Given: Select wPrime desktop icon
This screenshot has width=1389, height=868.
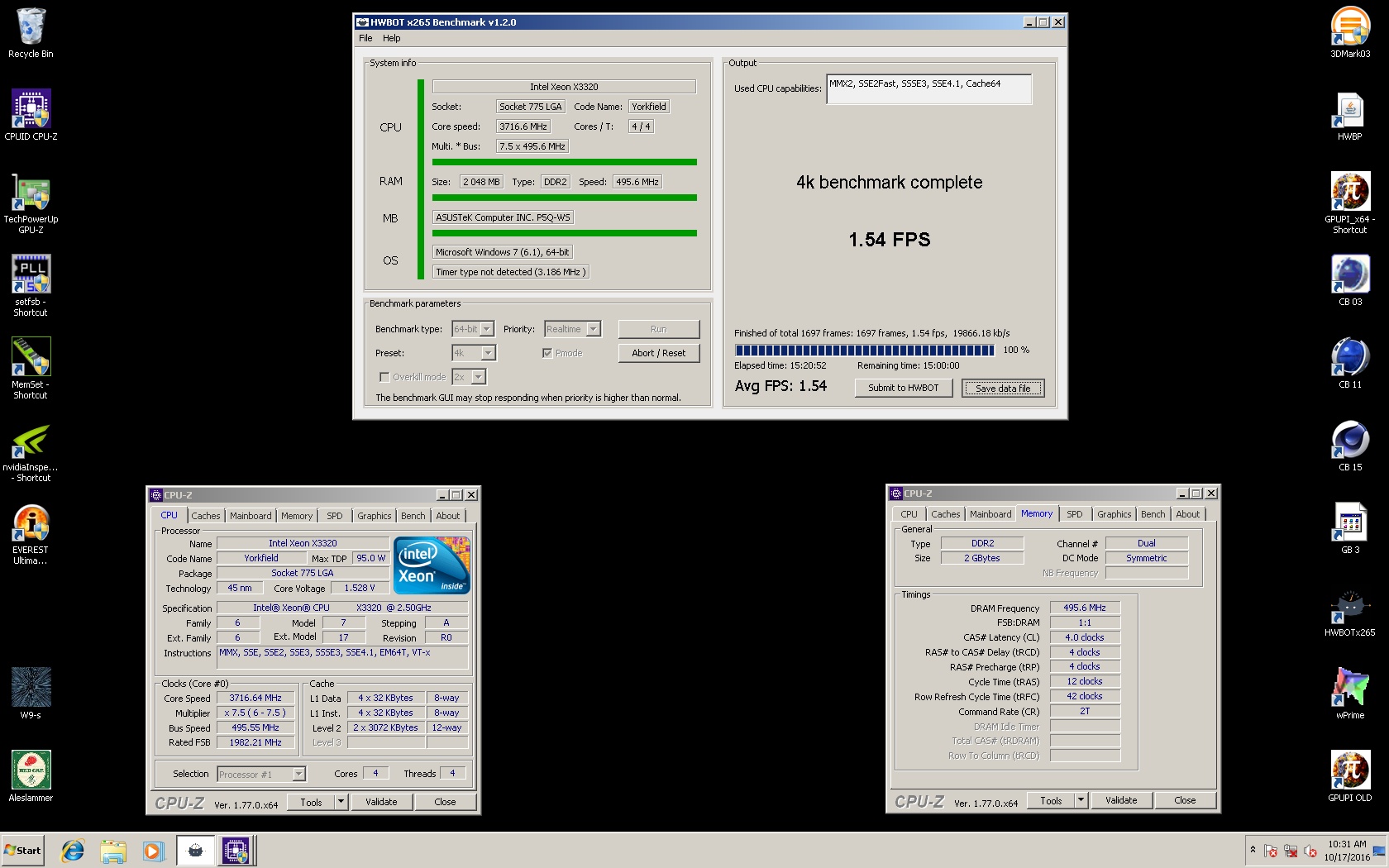Looking at the screenshot, I should (1350, 694).
